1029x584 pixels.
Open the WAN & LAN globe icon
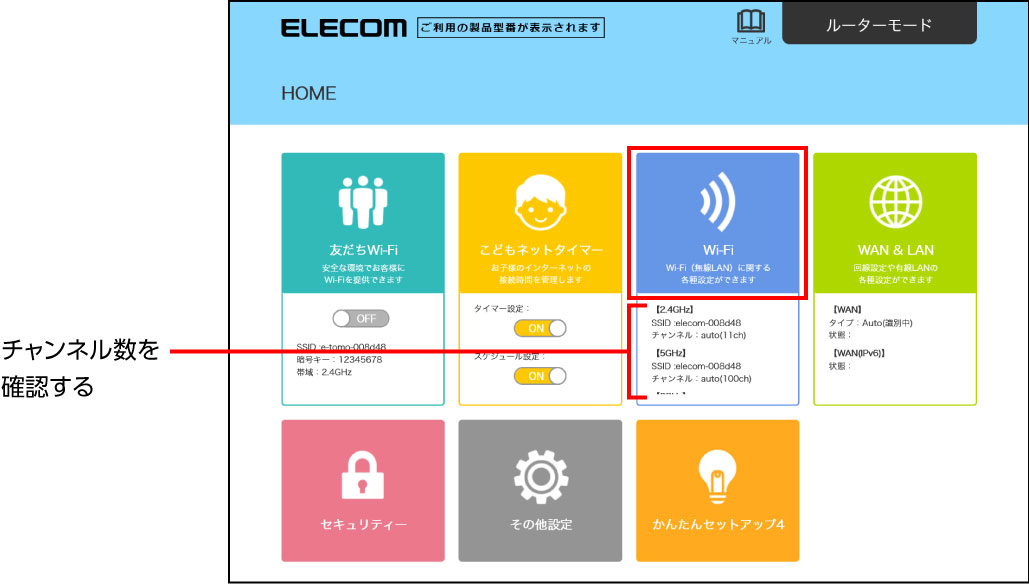tap(895, 202)
